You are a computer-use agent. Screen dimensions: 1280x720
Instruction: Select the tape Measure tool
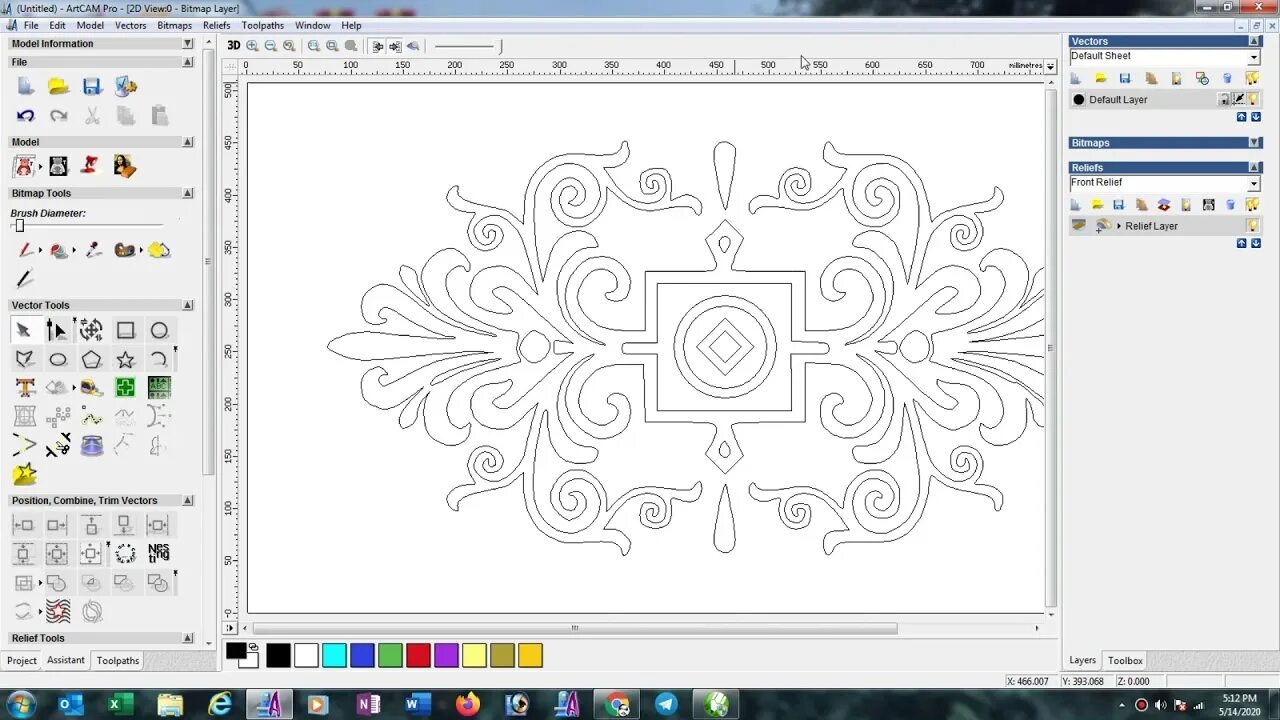(x=91, y=387)
